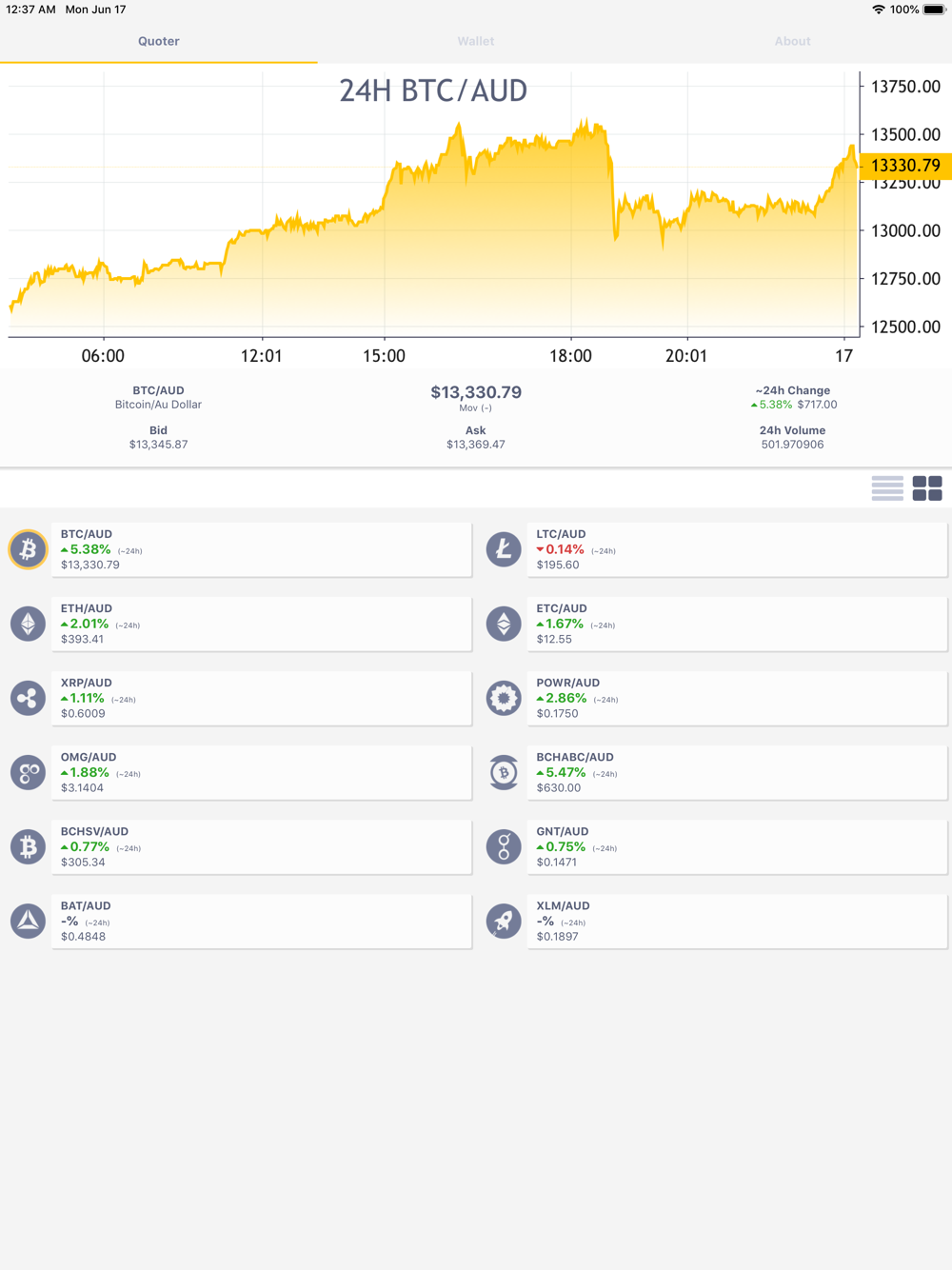Open the Wallet tab
Image resolution: width=952 pixels, height=1270 pixels.
(475, 41)
